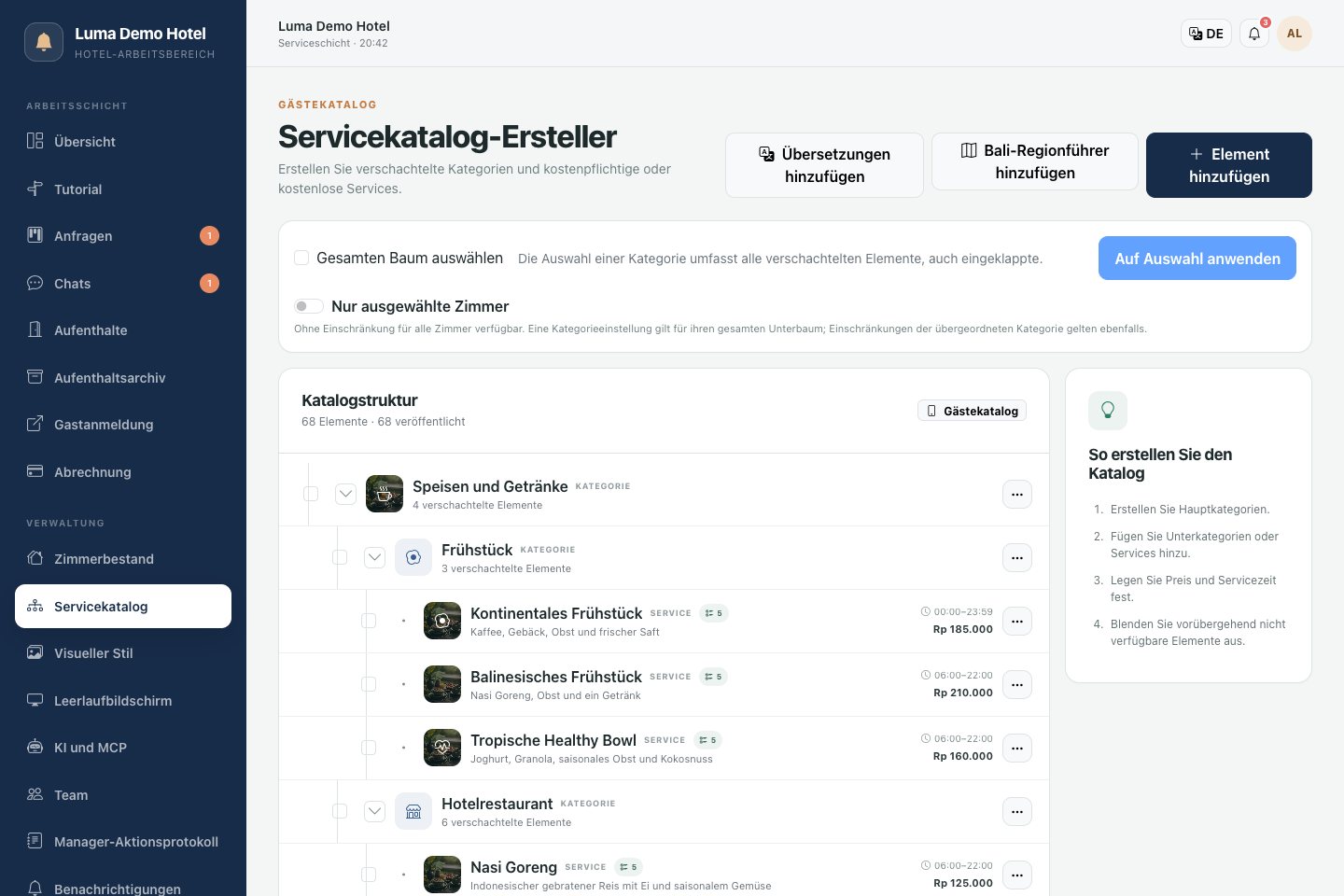Open the AL user avatar menu
Image resolution: width=1344 pixels, height=896 pixels.
[1295, 34]
